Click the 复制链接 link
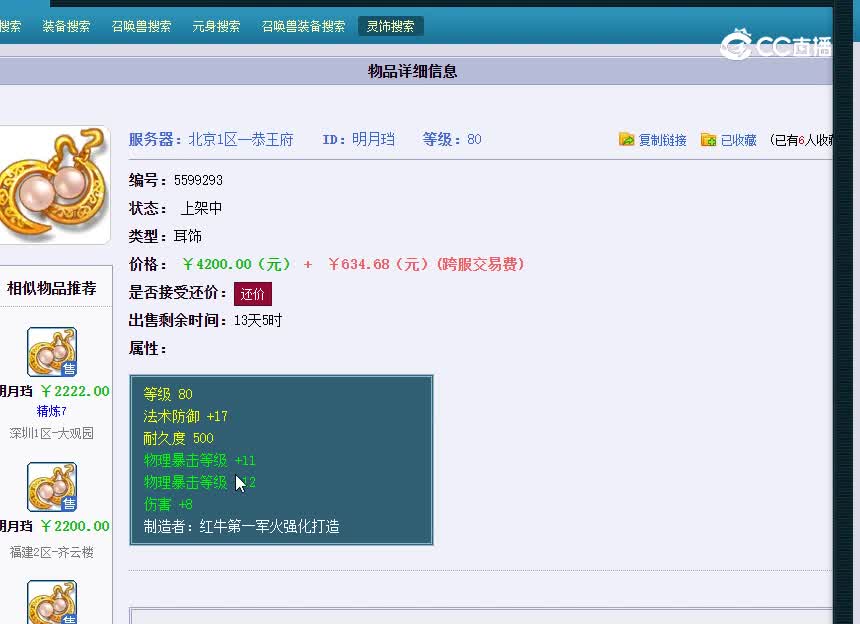 pos(663,140)
